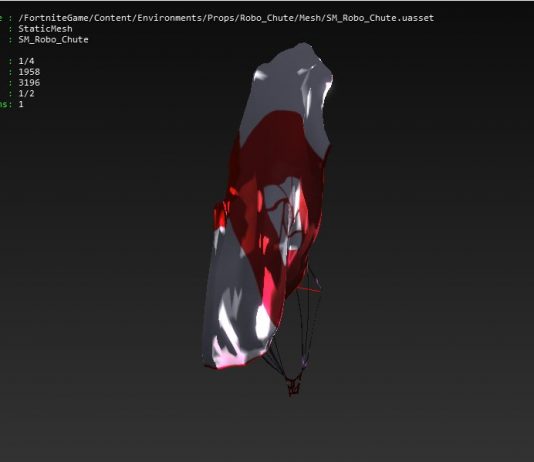Viewport: 534px width, 462px height.
Task: Click the SM_Robo_Chute object name
Action: click(53, 40)
